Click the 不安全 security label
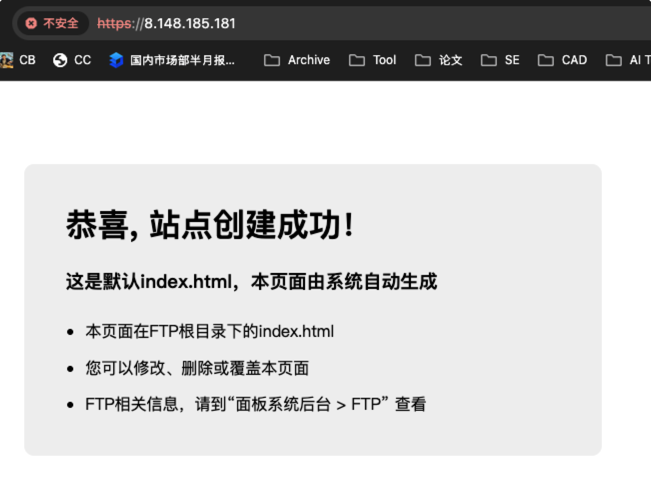This screenshot has height=482, width=651. pos(60,23)
